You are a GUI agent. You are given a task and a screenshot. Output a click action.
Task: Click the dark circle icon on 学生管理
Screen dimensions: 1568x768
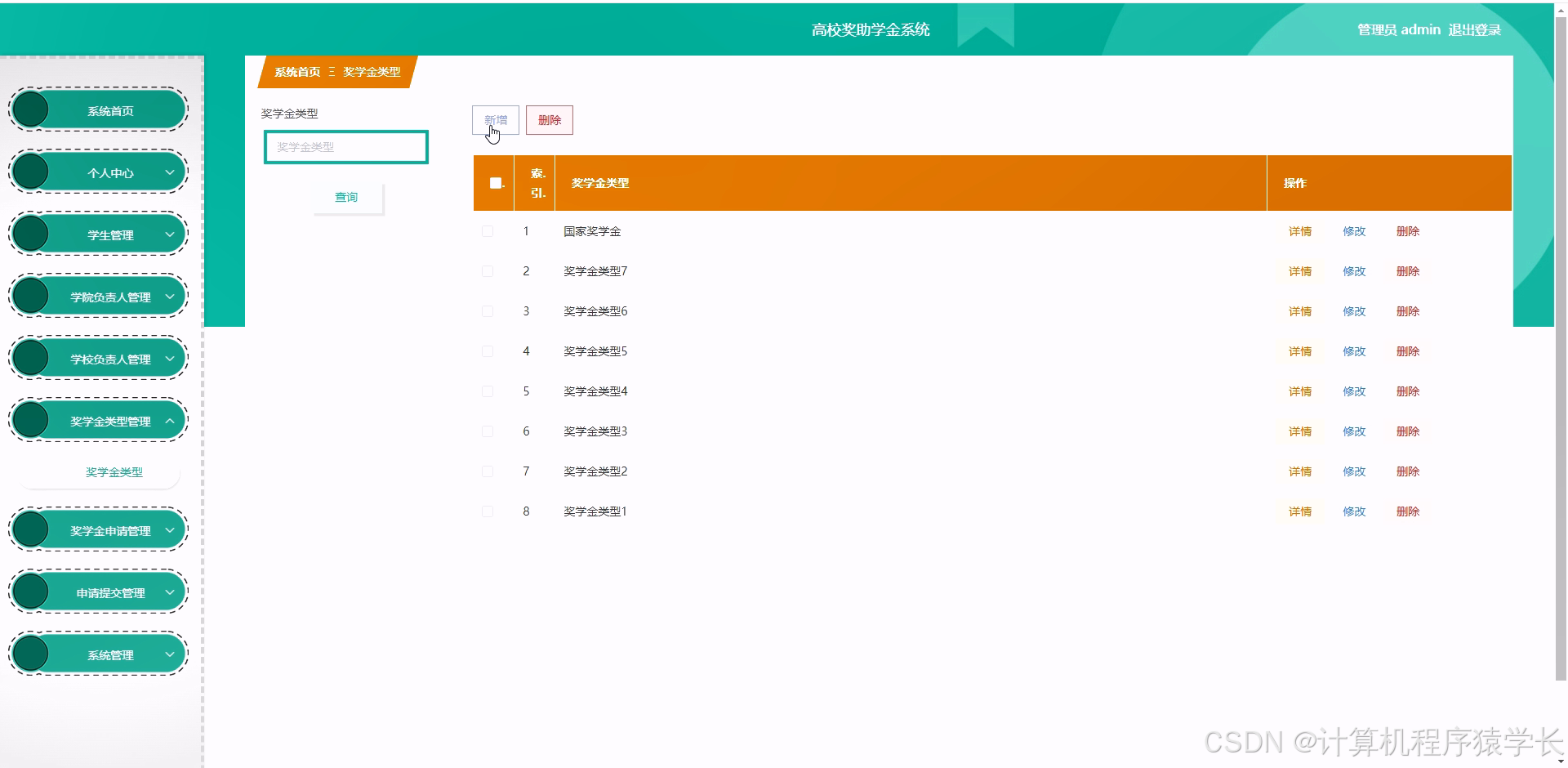click(x=31, y=234)
